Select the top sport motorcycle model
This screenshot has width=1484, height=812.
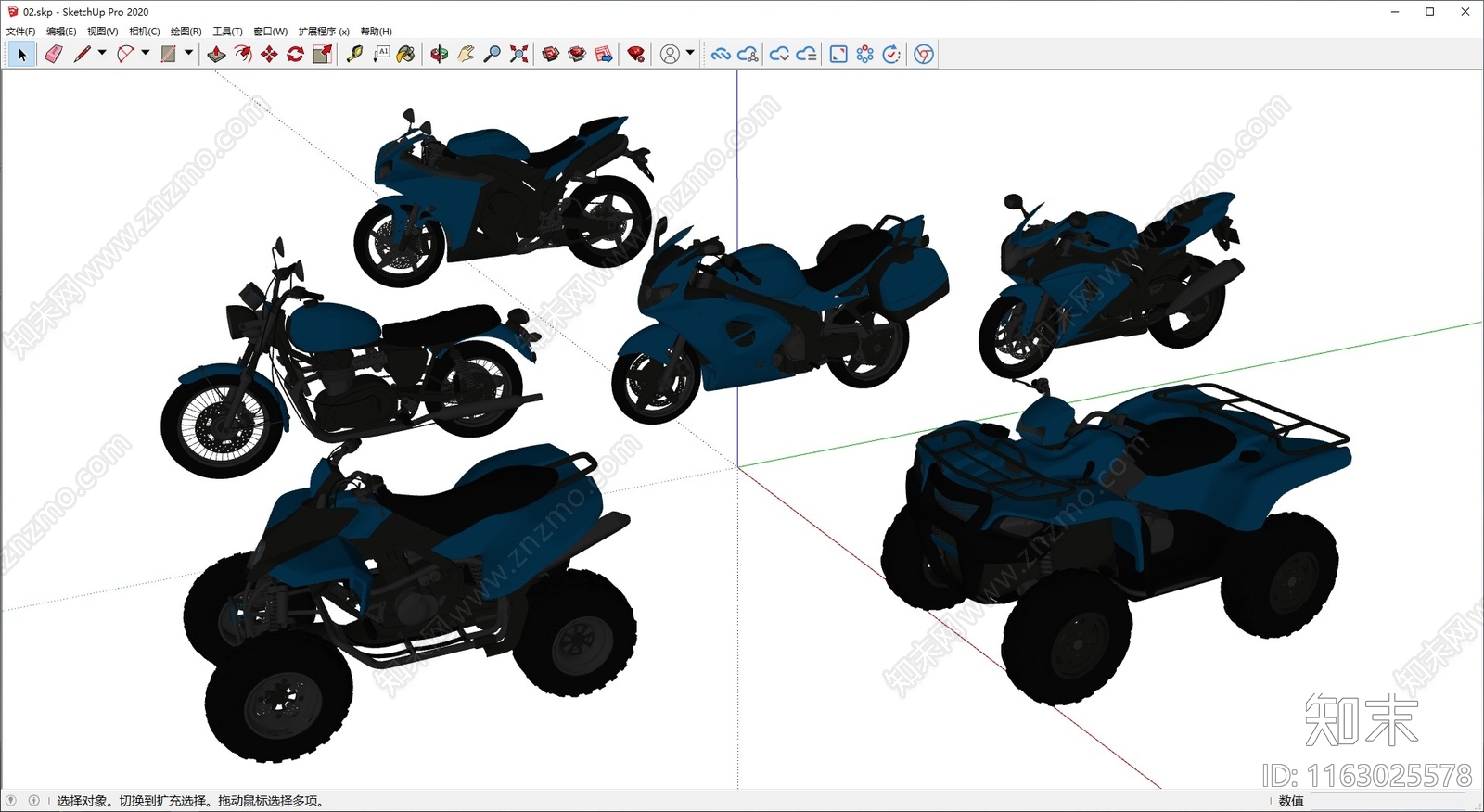point(504,199)
